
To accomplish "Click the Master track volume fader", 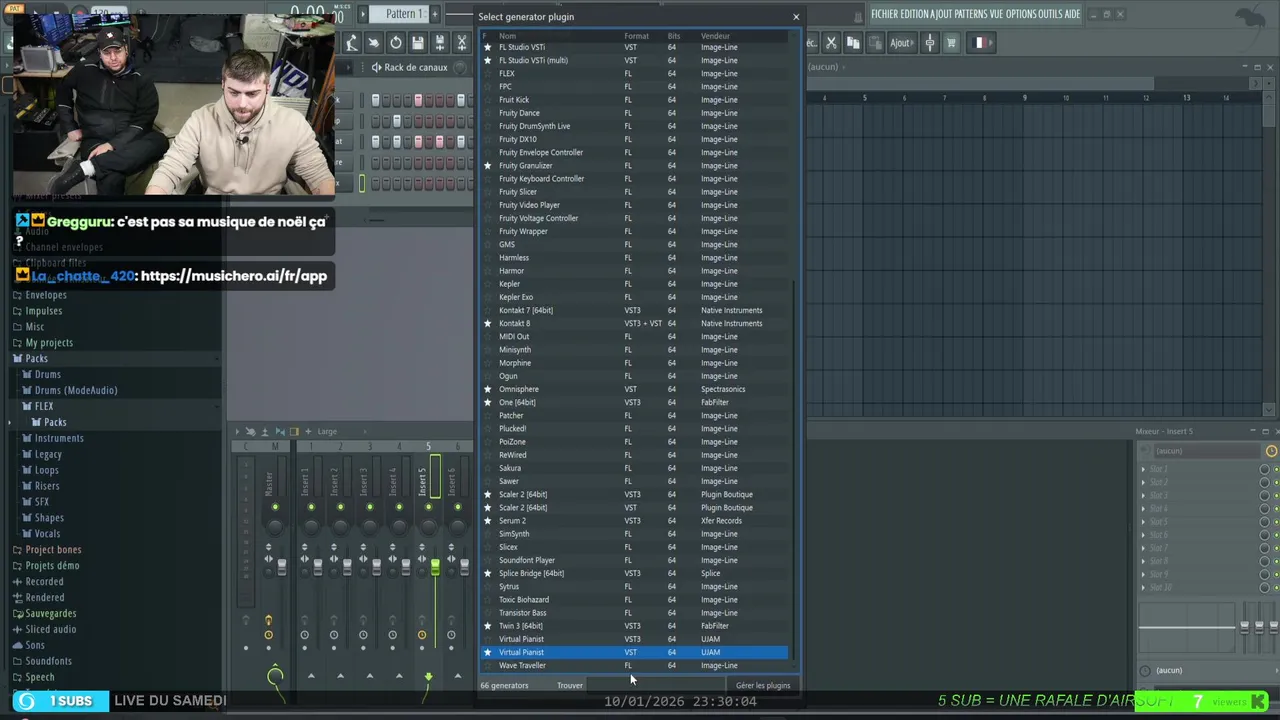I will pos(282,566).
